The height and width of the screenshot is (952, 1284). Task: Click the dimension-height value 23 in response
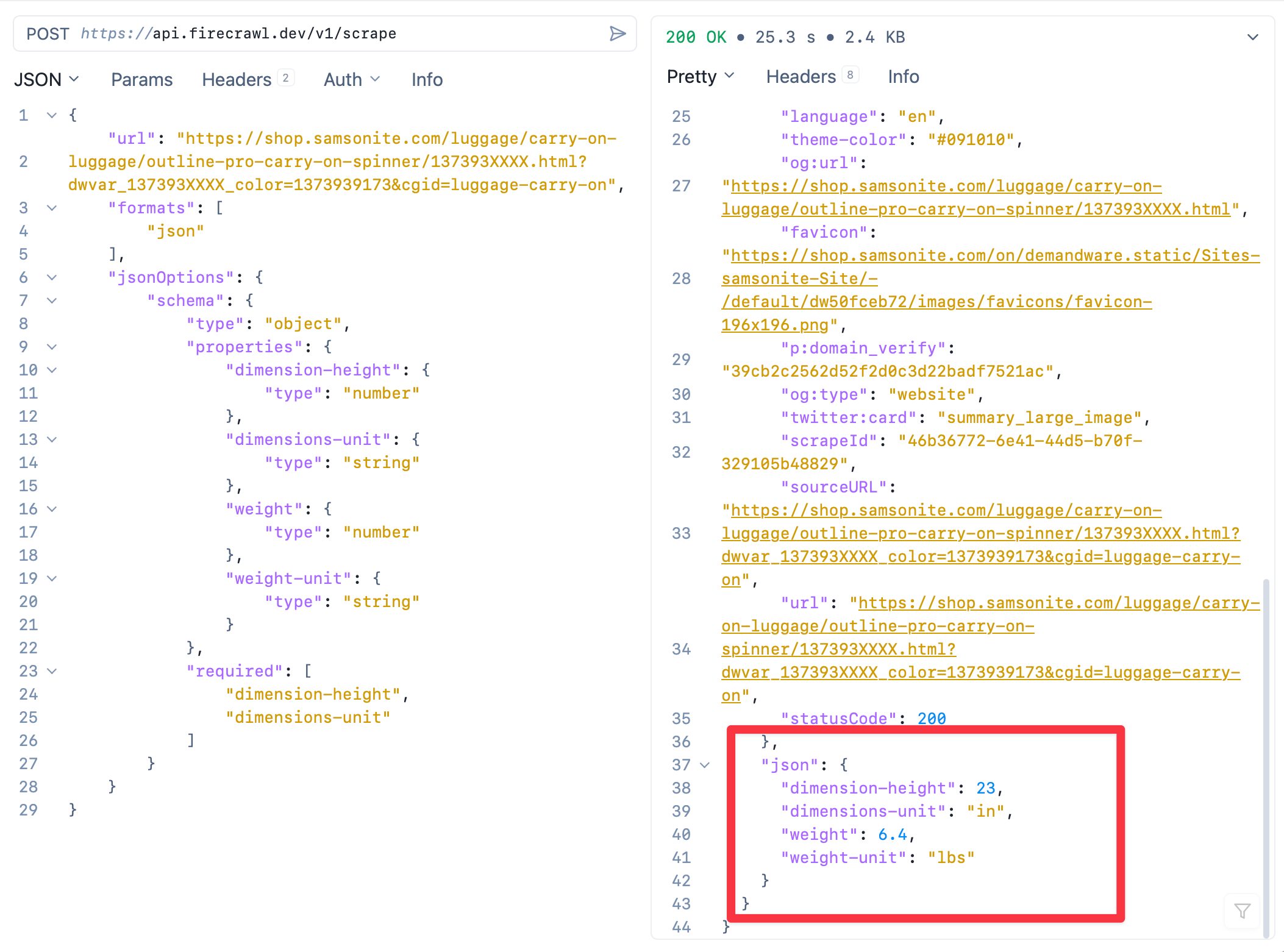pyautogui.click(x=986, y=788)
